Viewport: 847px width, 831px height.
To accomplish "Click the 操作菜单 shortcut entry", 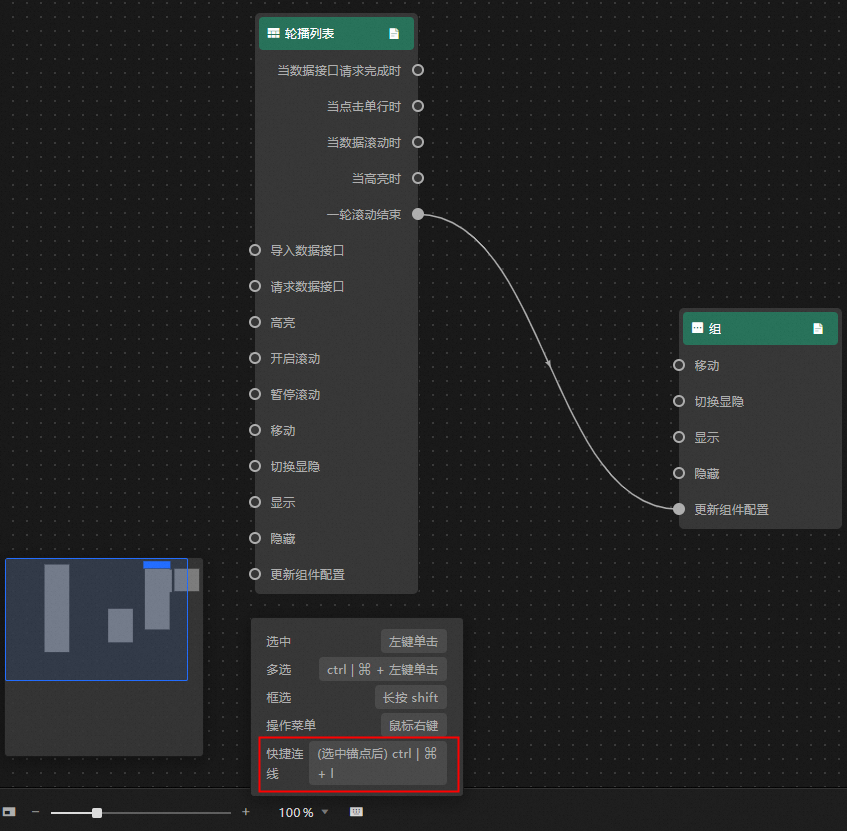I will [x=357, y=726].
